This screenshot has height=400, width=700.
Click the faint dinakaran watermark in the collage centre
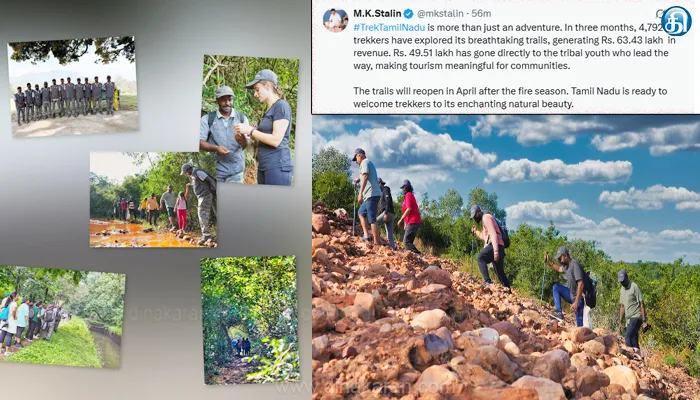pyautogui.click(x=163, y=314)
